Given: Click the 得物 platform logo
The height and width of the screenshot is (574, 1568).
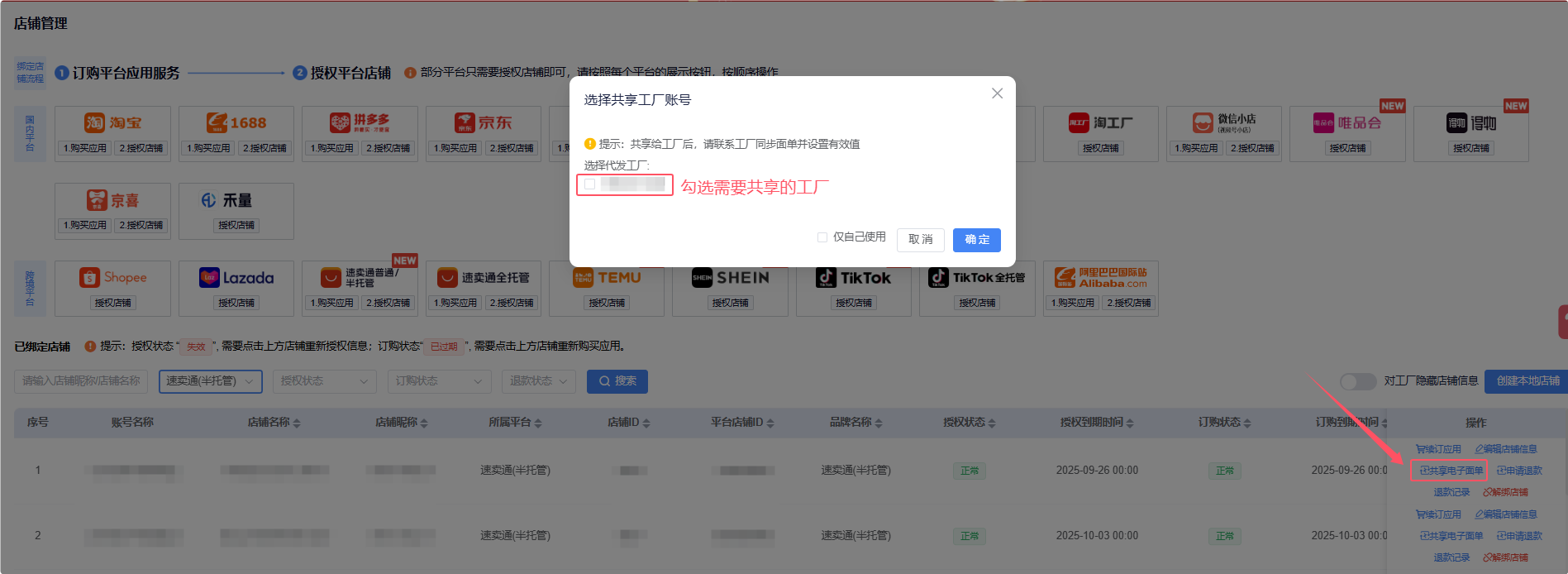Looking at the screenshot, I should click(1471, 122).
